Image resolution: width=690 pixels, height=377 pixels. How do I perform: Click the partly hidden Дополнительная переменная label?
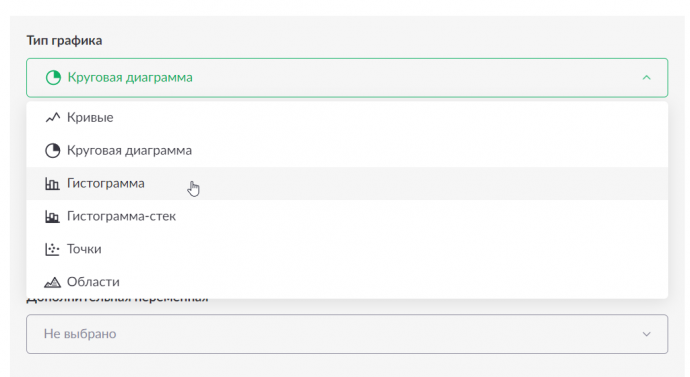click(x=117, y=301)
